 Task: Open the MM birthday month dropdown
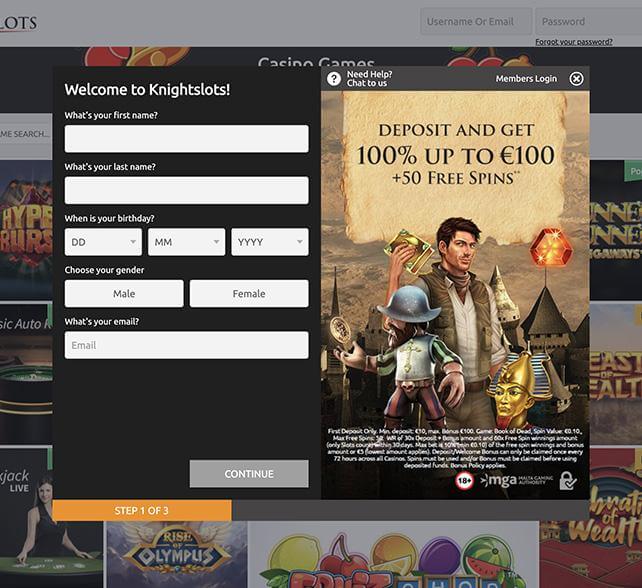pyautogui.click(x=186, y=242)
